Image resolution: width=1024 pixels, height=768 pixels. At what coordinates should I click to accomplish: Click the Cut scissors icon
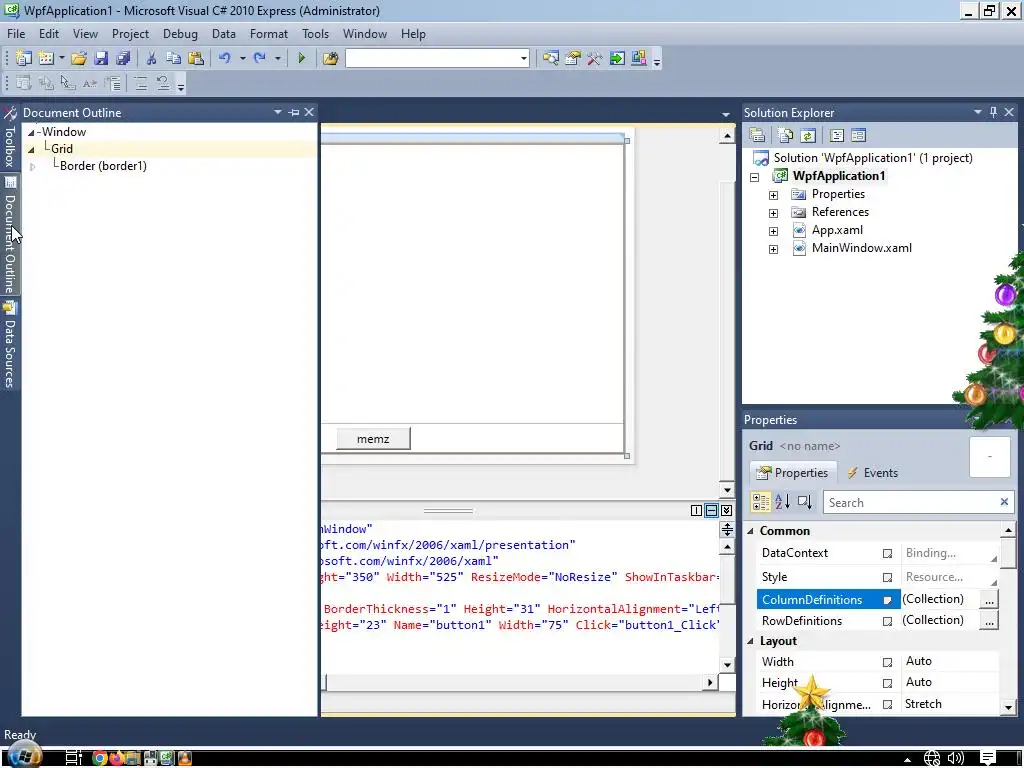(152, 59)
